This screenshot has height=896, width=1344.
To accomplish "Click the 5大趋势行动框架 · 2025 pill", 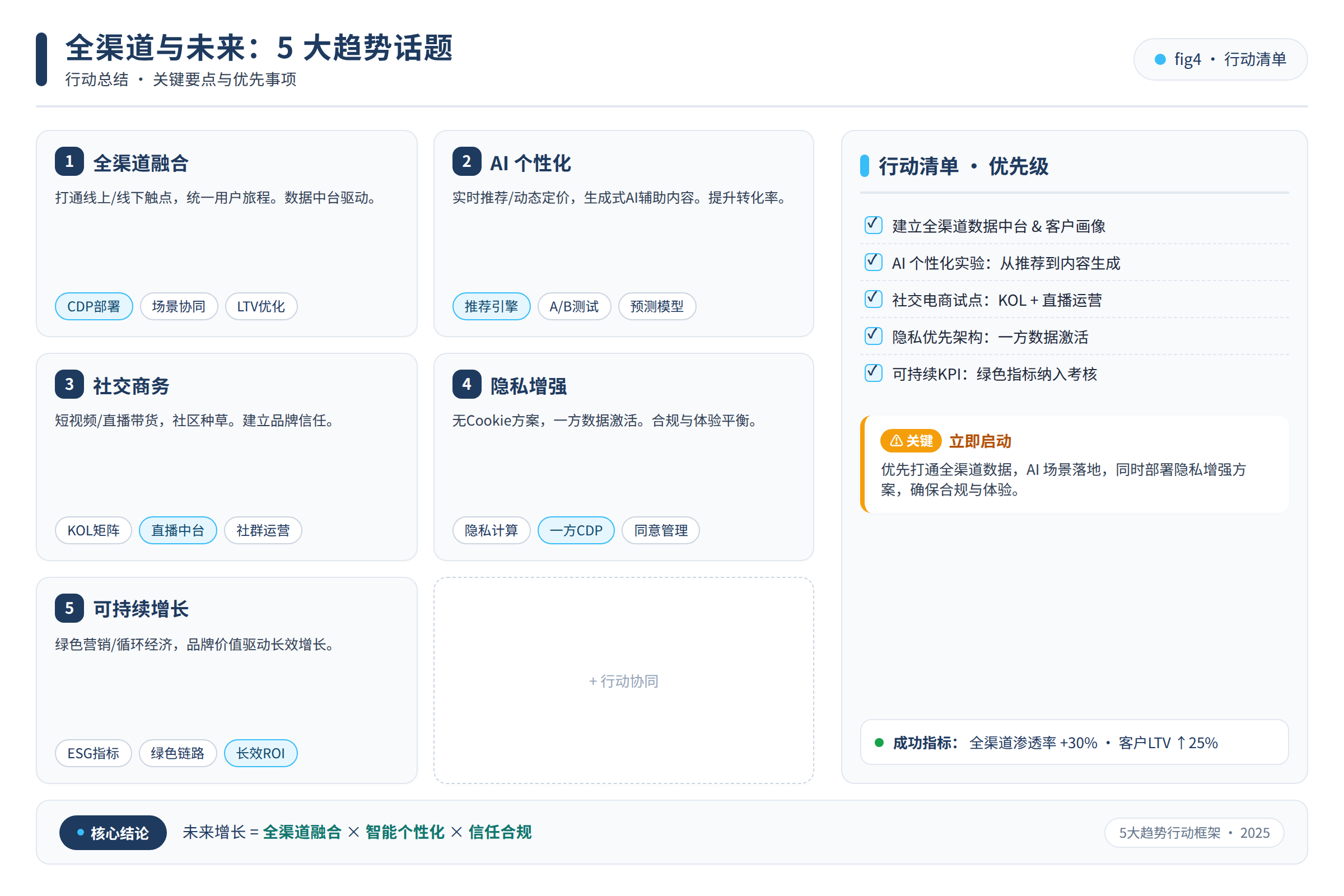I will (1194, 833).
